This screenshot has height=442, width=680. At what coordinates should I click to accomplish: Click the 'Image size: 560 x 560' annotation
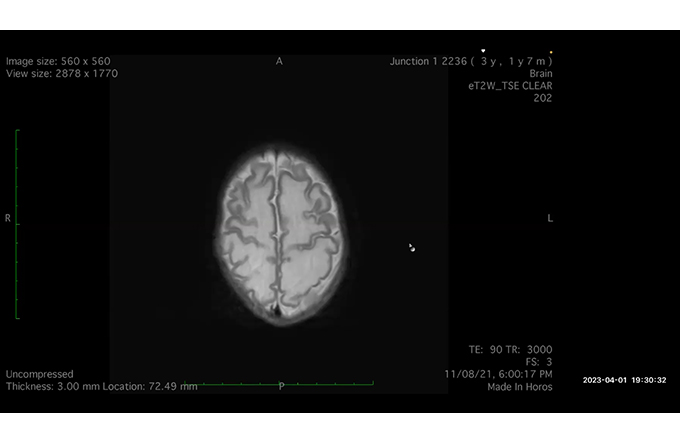pyautogui.click(x=58, y=61)
